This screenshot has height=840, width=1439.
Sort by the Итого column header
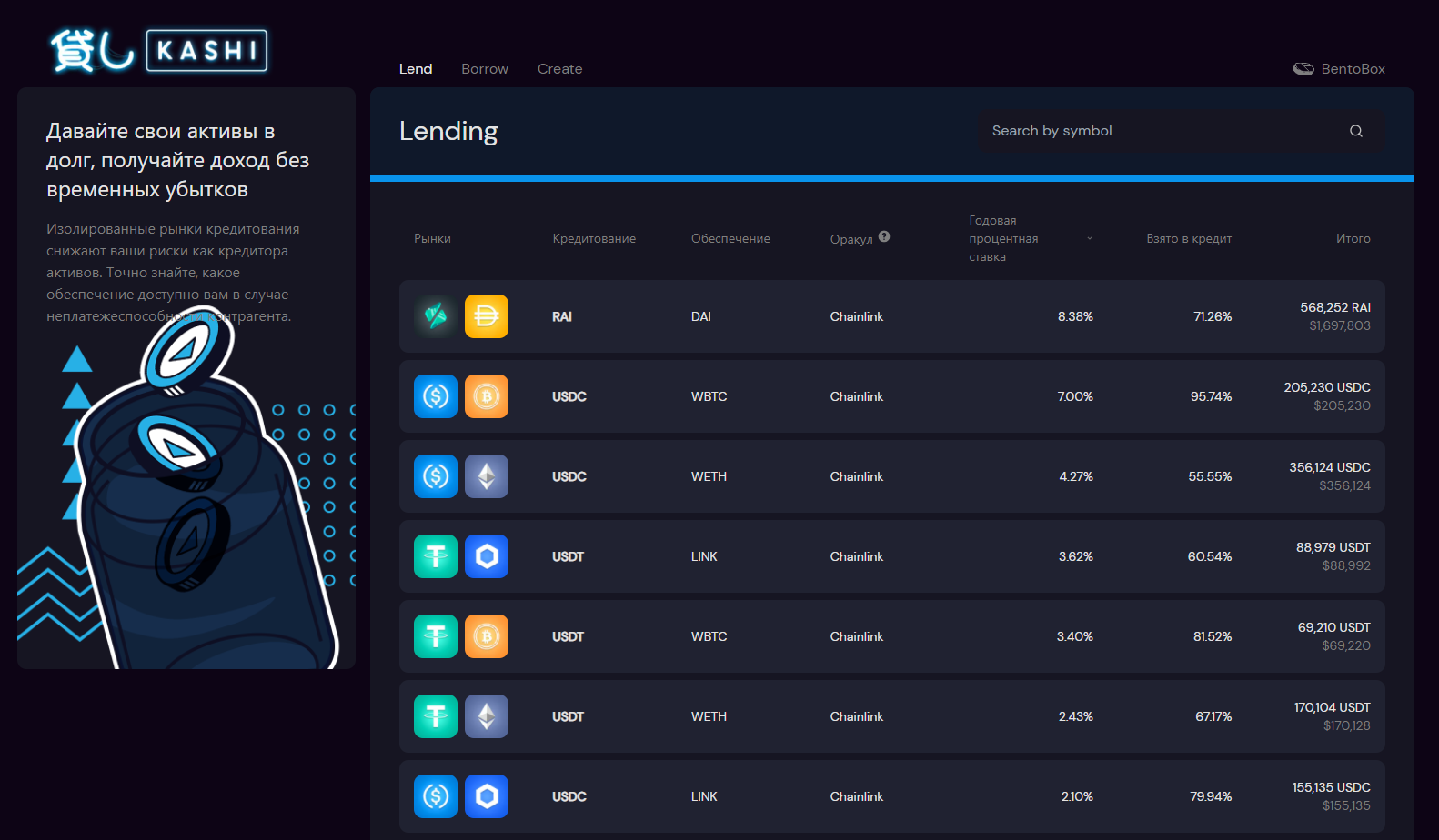click(x=1353, y=239)
